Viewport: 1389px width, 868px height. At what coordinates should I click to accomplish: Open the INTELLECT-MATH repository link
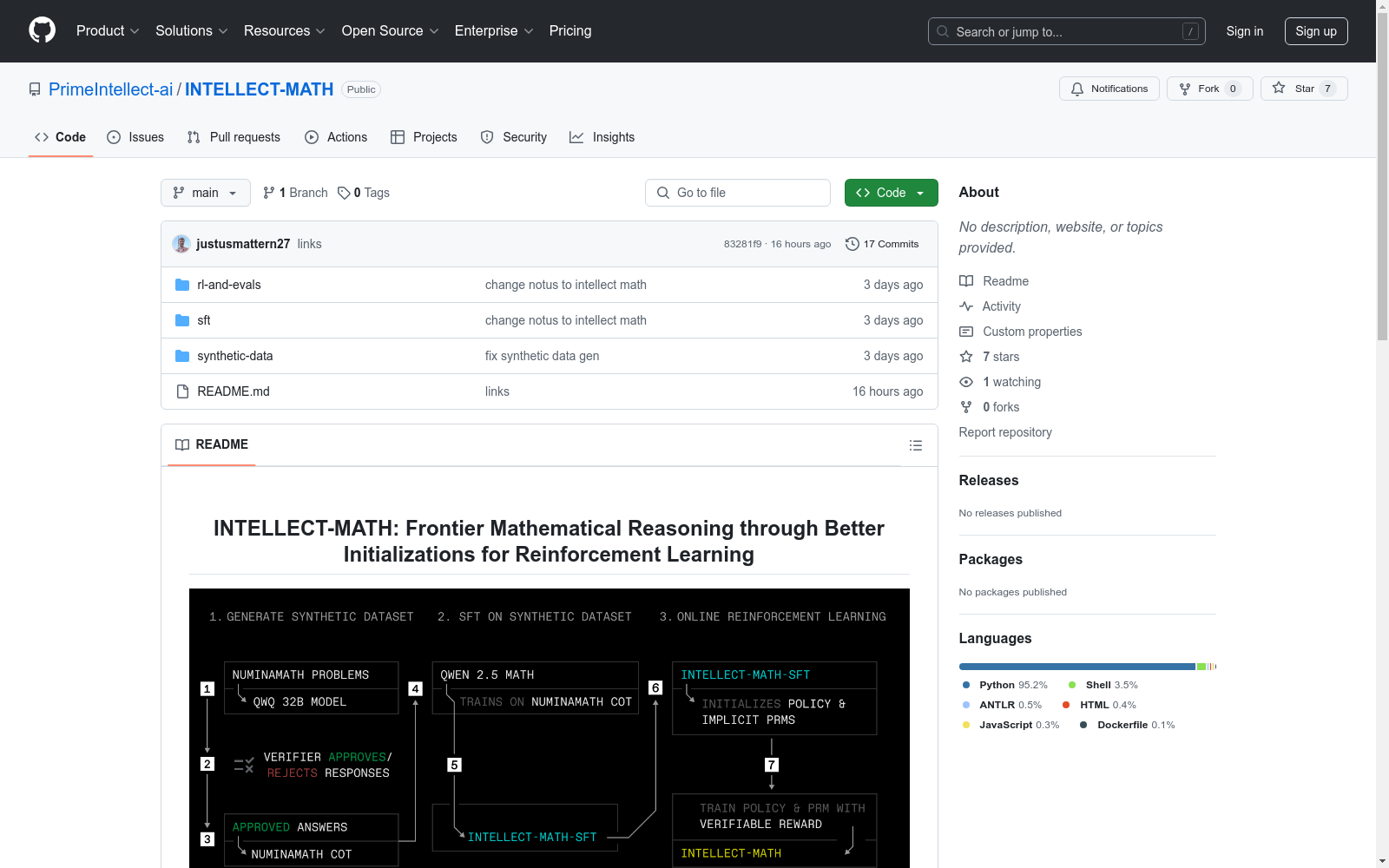259,89
